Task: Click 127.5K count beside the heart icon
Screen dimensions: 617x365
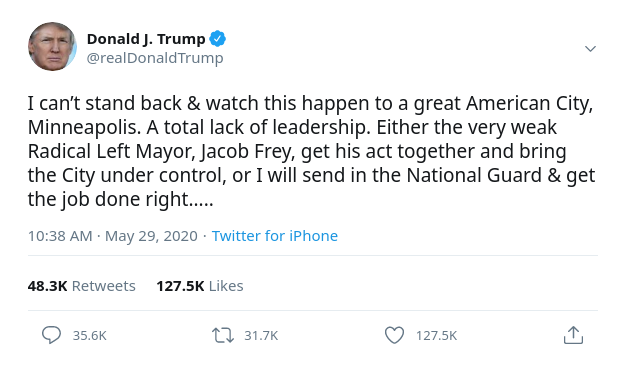Action: click(437, 336)
